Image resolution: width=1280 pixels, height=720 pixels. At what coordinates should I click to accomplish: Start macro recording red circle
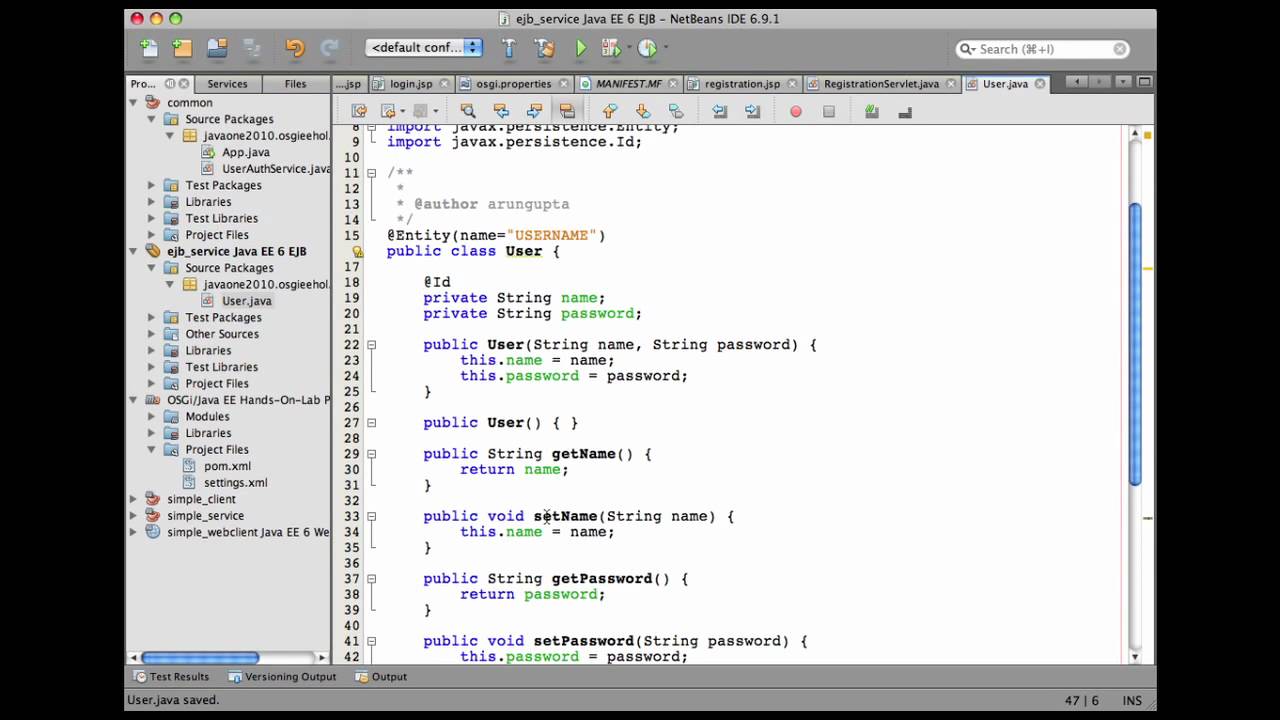[796, 112]
